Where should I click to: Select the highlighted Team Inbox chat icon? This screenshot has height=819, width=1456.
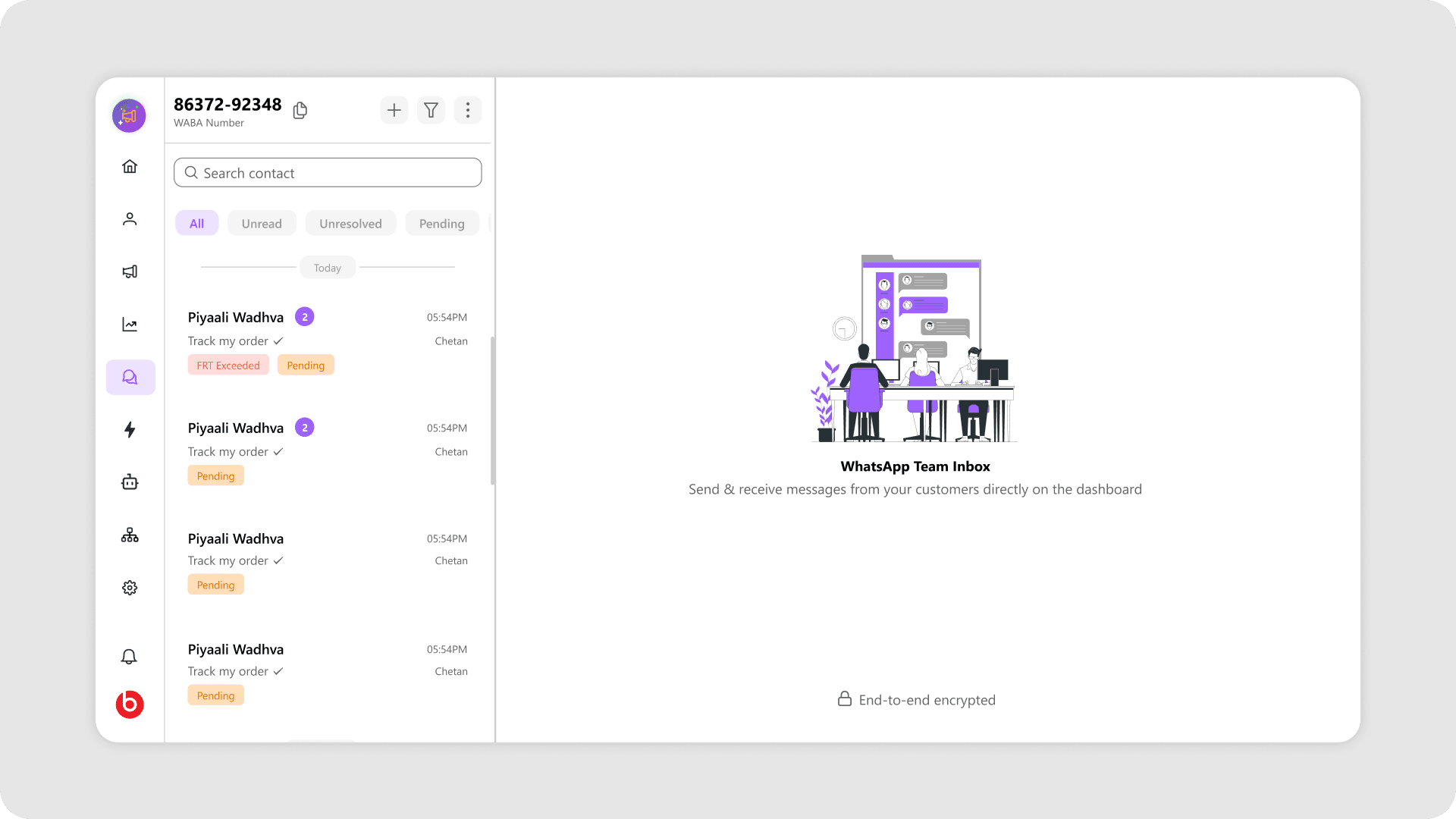click(x=130, y=377)
